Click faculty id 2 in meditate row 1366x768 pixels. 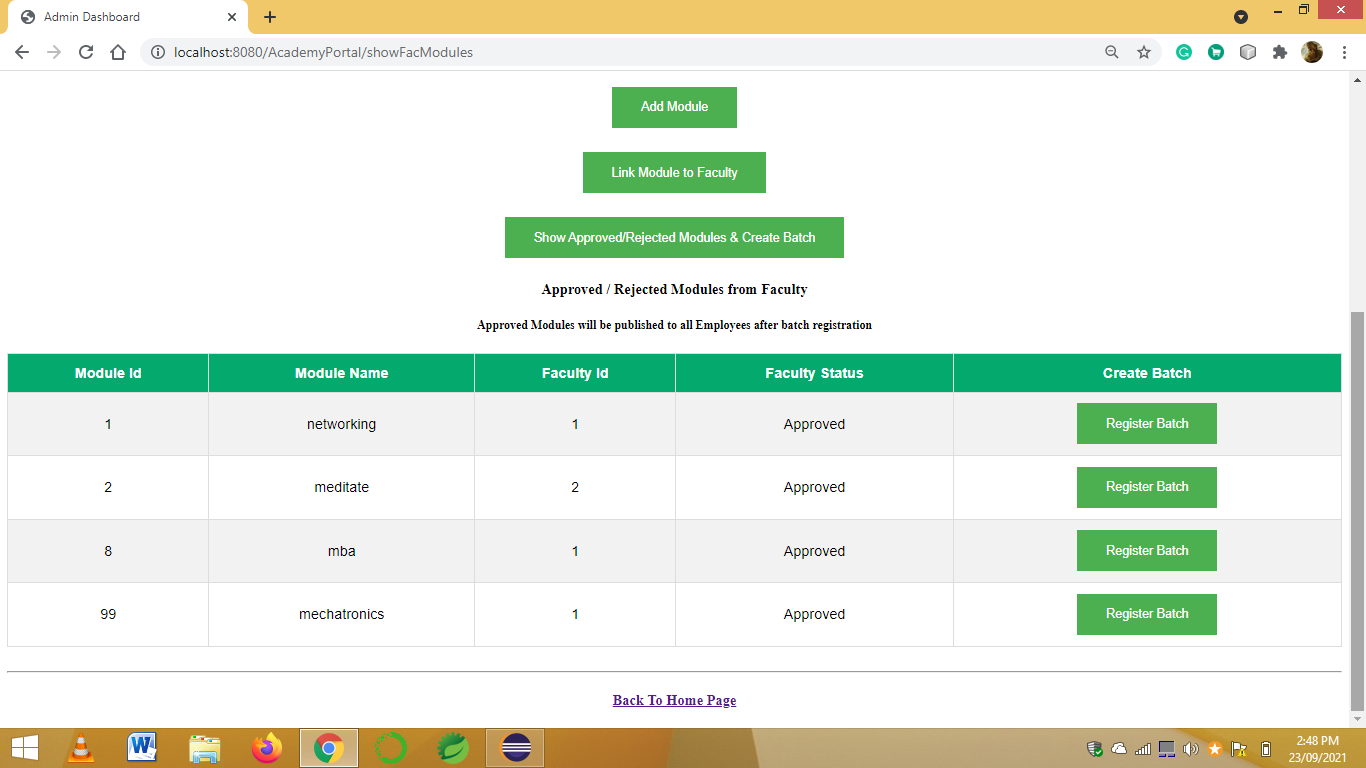click(575, 487)
